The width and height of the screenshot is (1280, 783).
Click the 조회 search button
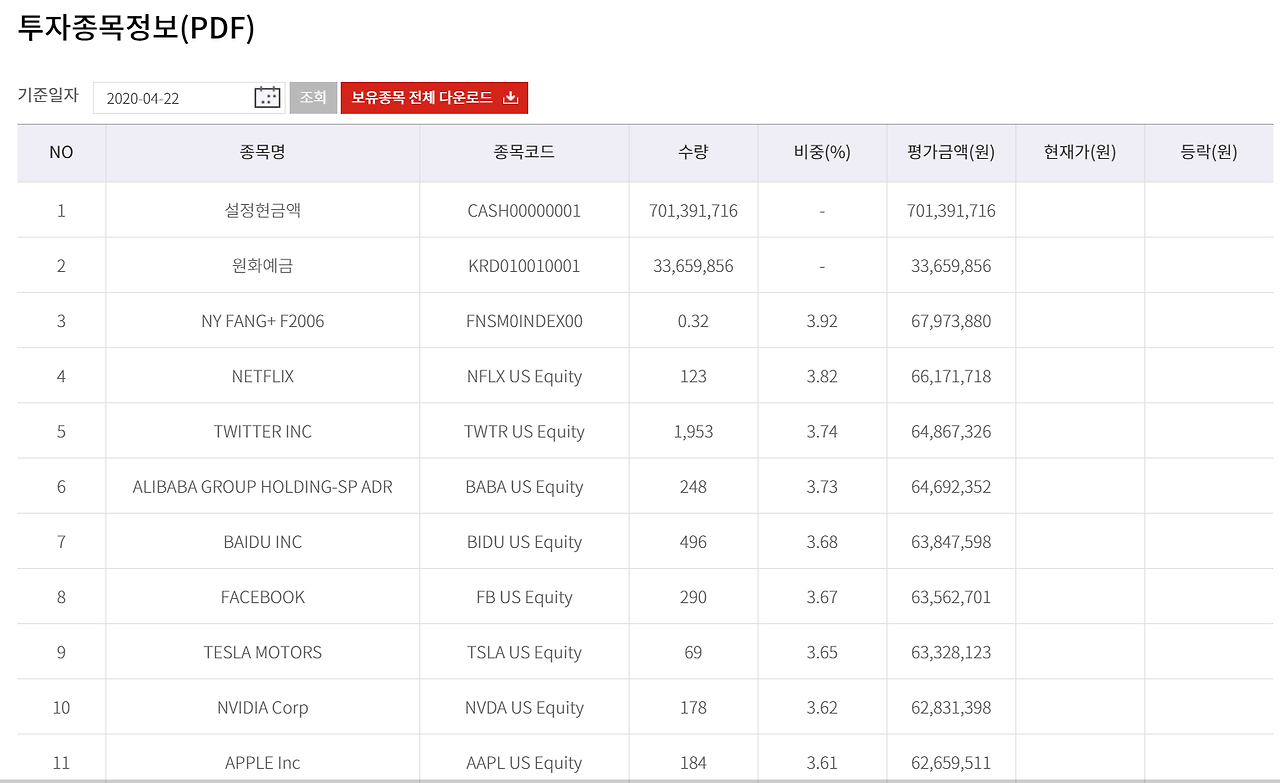tap(313, 97)
